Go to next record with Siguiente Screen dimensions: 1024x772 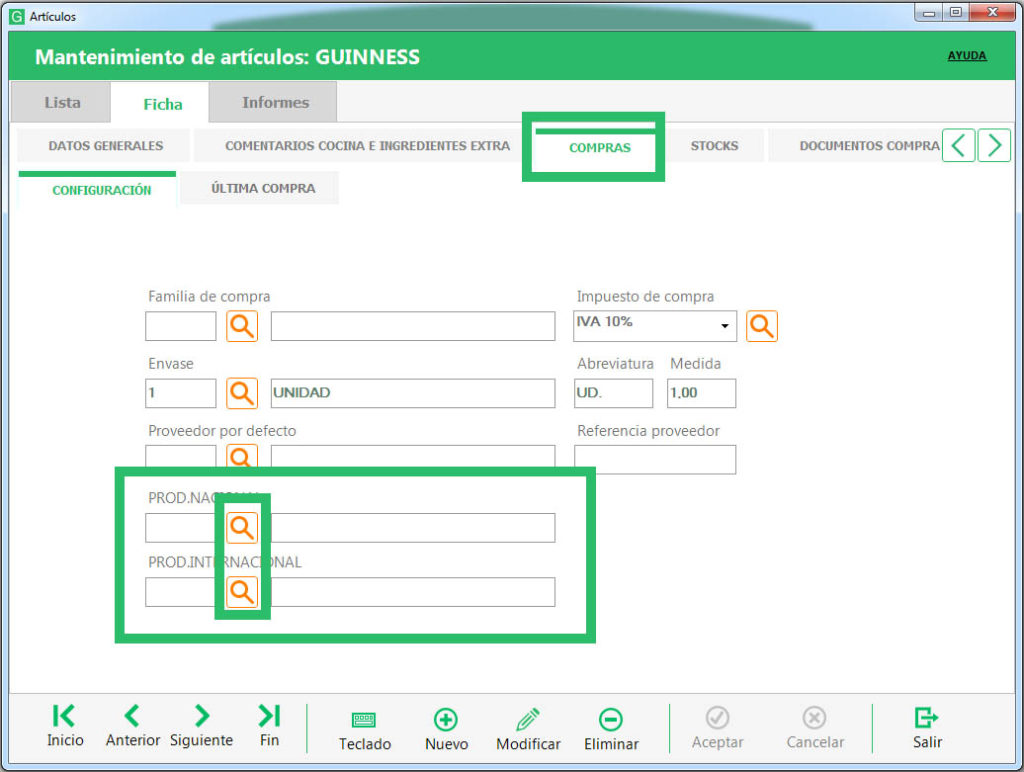[201, 726]
